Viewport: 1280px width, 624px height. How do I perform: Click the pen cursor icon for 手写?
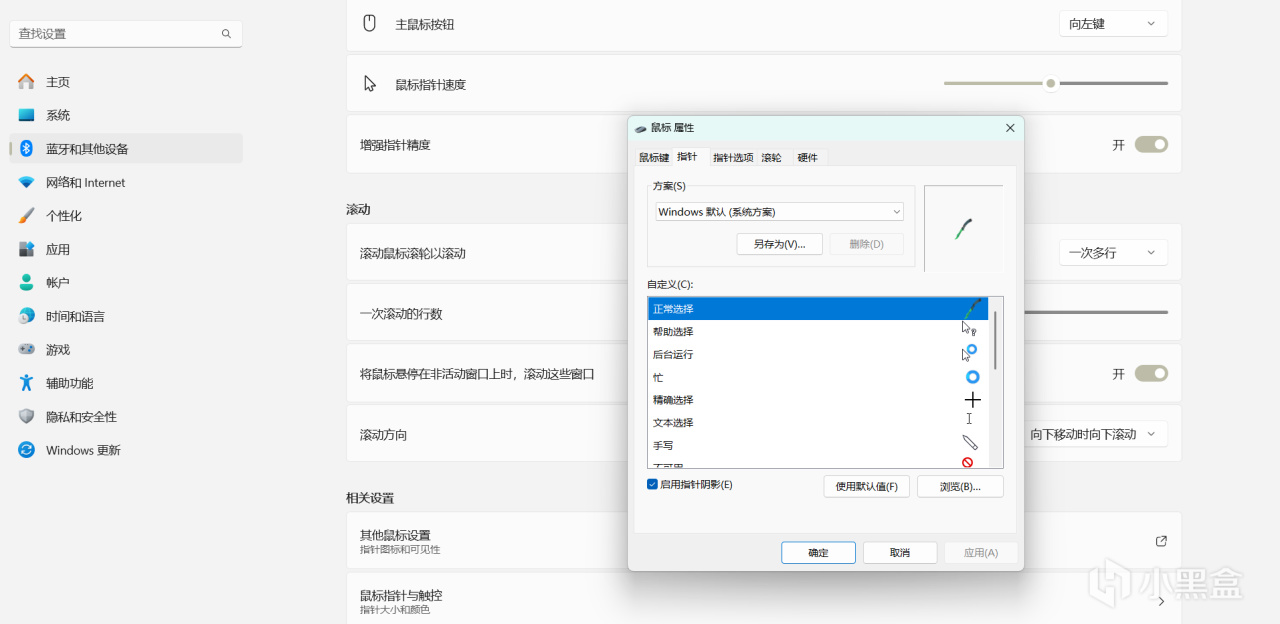(970, 442)
